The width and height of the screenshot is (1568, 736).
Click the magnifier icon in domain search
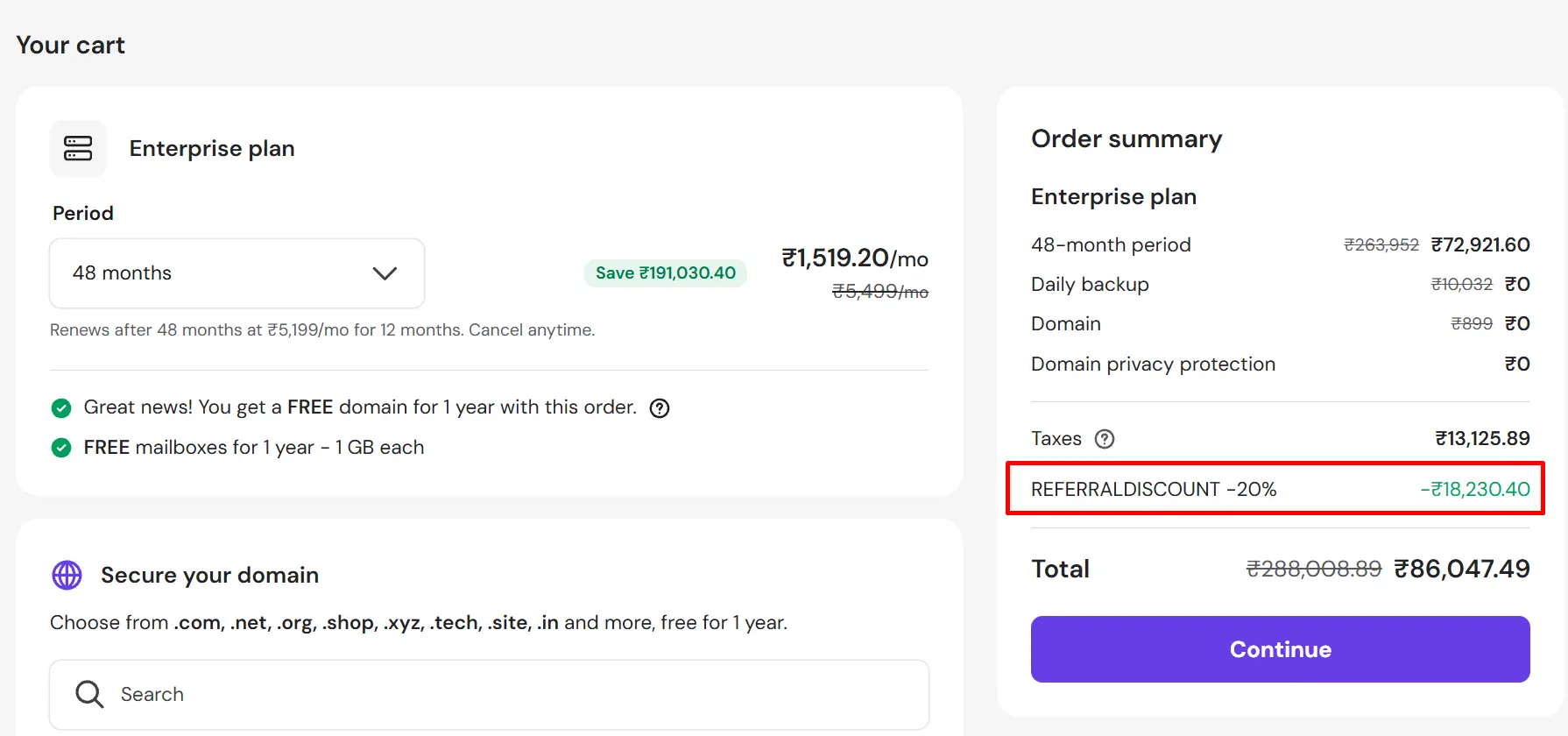(89, 694)
